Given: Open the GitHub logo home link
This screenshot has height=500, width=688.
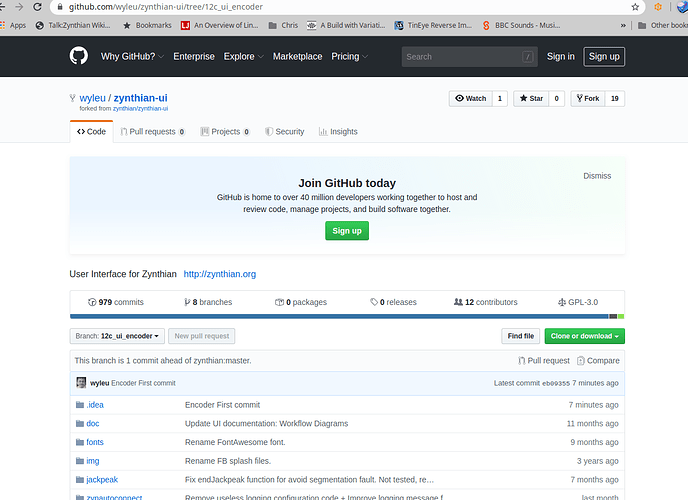Looking at the screenshot, I should pos(79,56).
